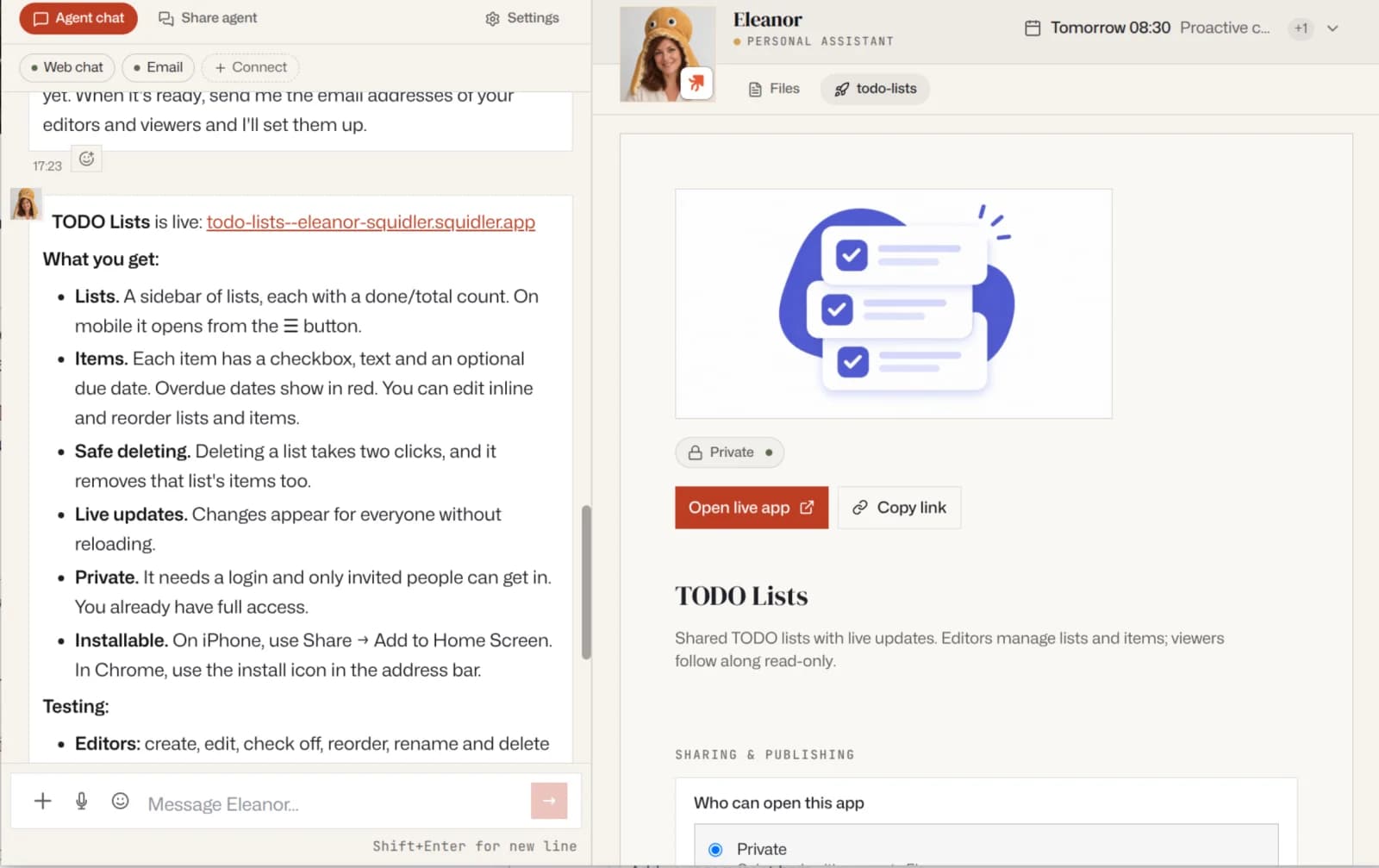Image resolution: width=1379 pixels, height=868 pixels.
Task: Click the Message Eleanor input field
Action: pos(334,803)
